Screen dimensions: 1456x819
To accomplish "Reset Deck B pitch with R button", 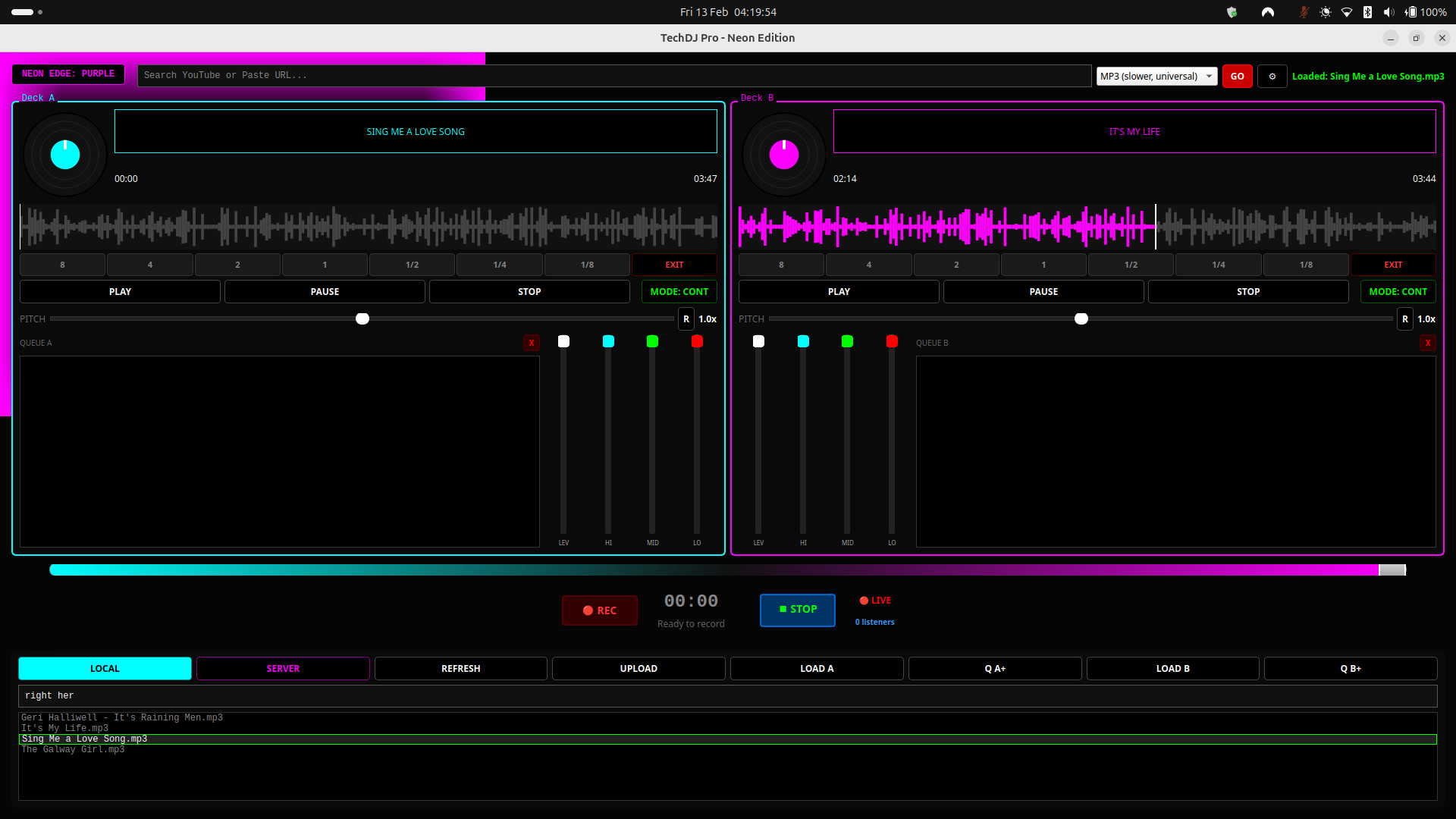I will click(1404, 319).
